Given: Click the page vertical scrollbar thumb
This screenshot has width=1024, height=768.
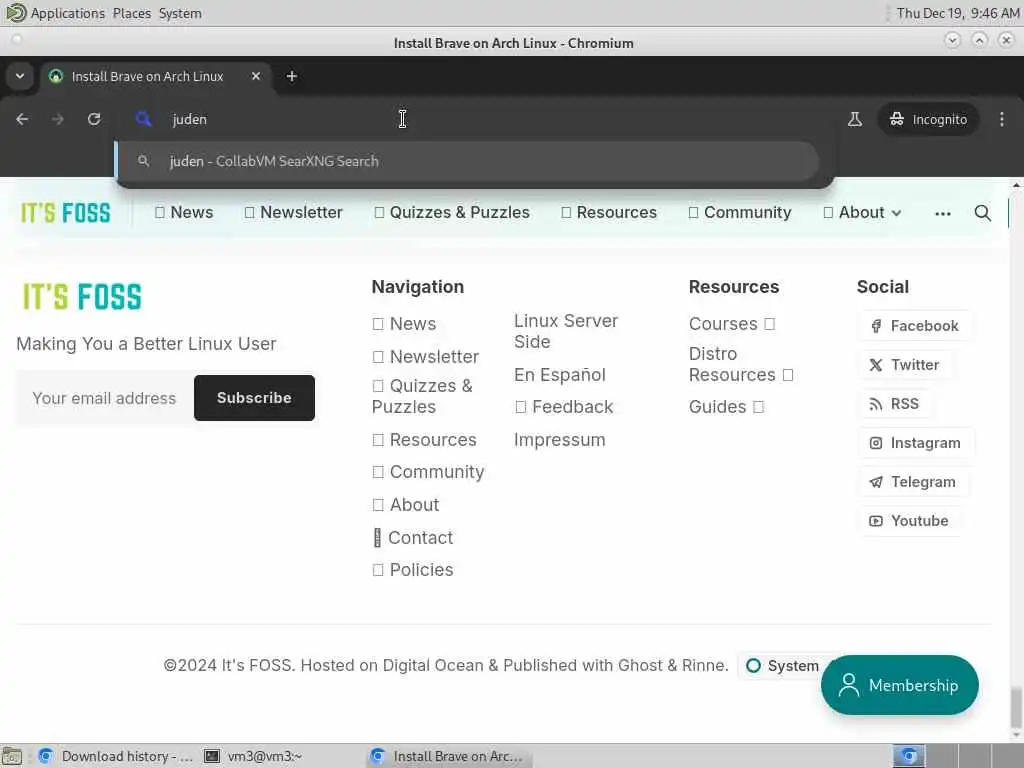Looking at the screenshot, I should tap(1016, 706).
